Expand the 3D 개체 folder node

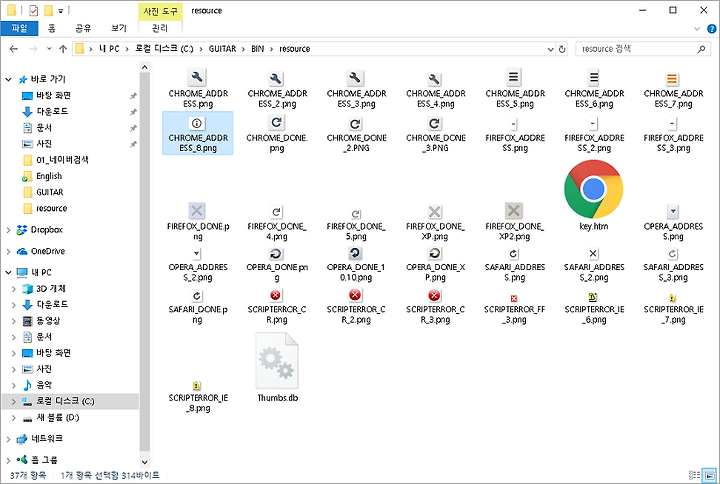coord(14,289)
